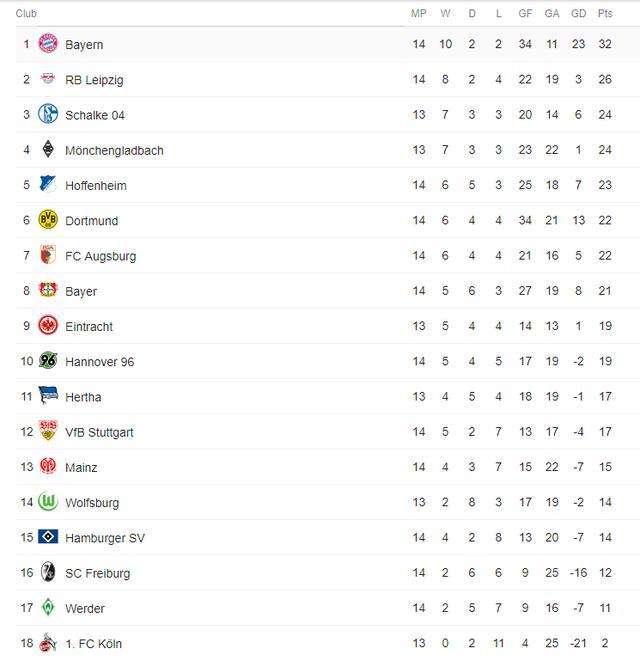The image size is (640, 667).
Task: Click the MP column header
Action: click(418, 14)
